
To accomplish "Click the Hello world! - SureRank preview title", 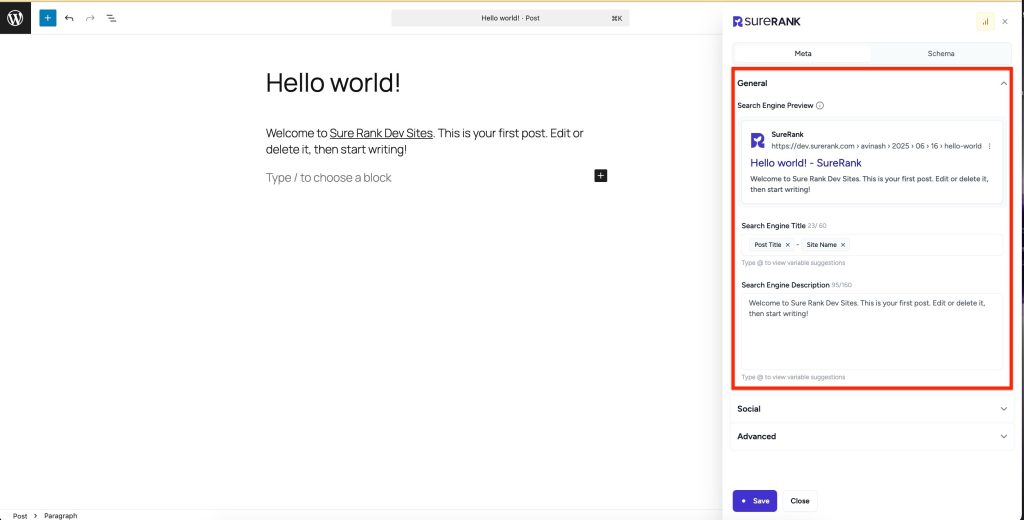I will (805, 163).
